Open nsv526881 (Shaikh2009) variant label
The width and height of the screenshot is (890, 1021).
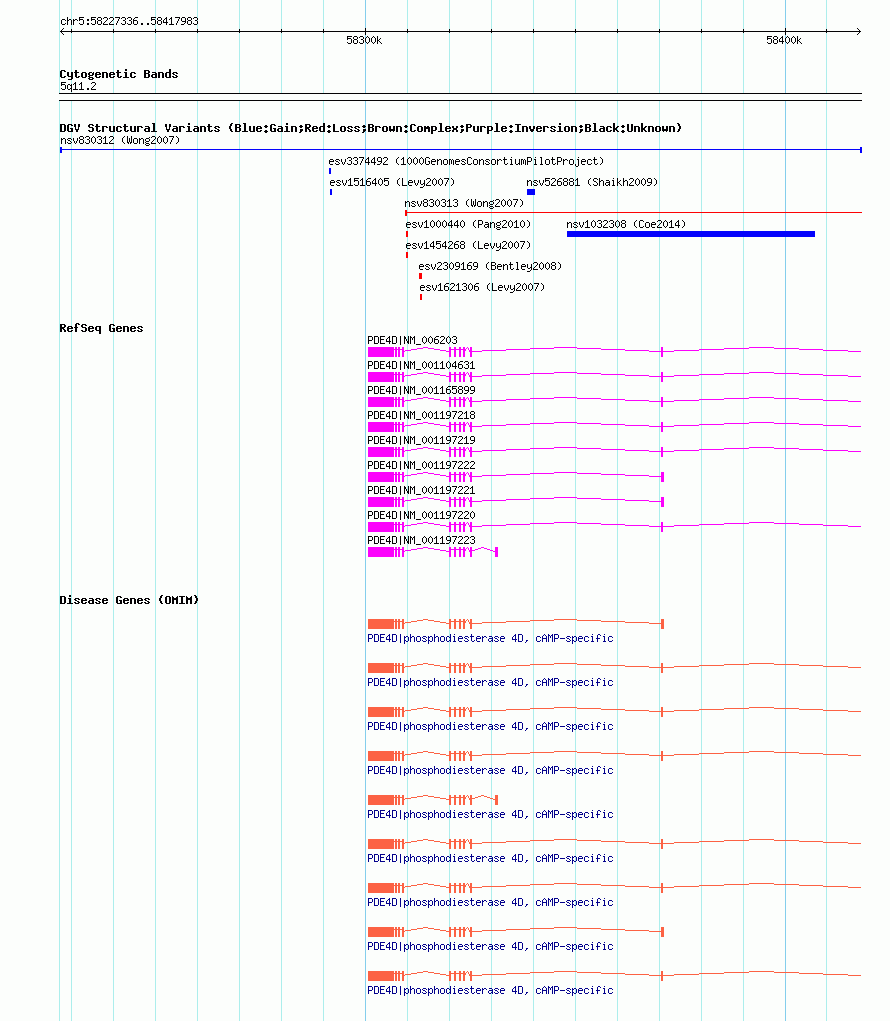(592, 182)
